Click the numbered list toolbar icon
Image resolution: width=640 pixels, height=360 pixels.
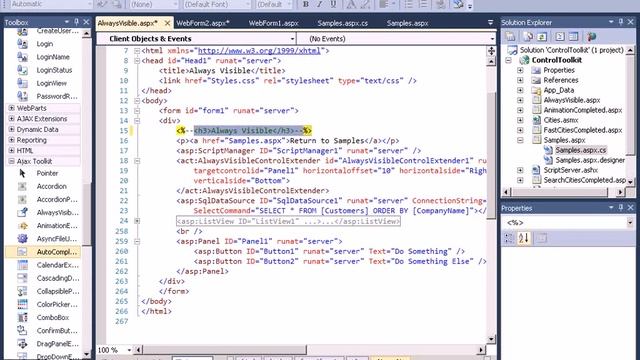pos(423,4)
